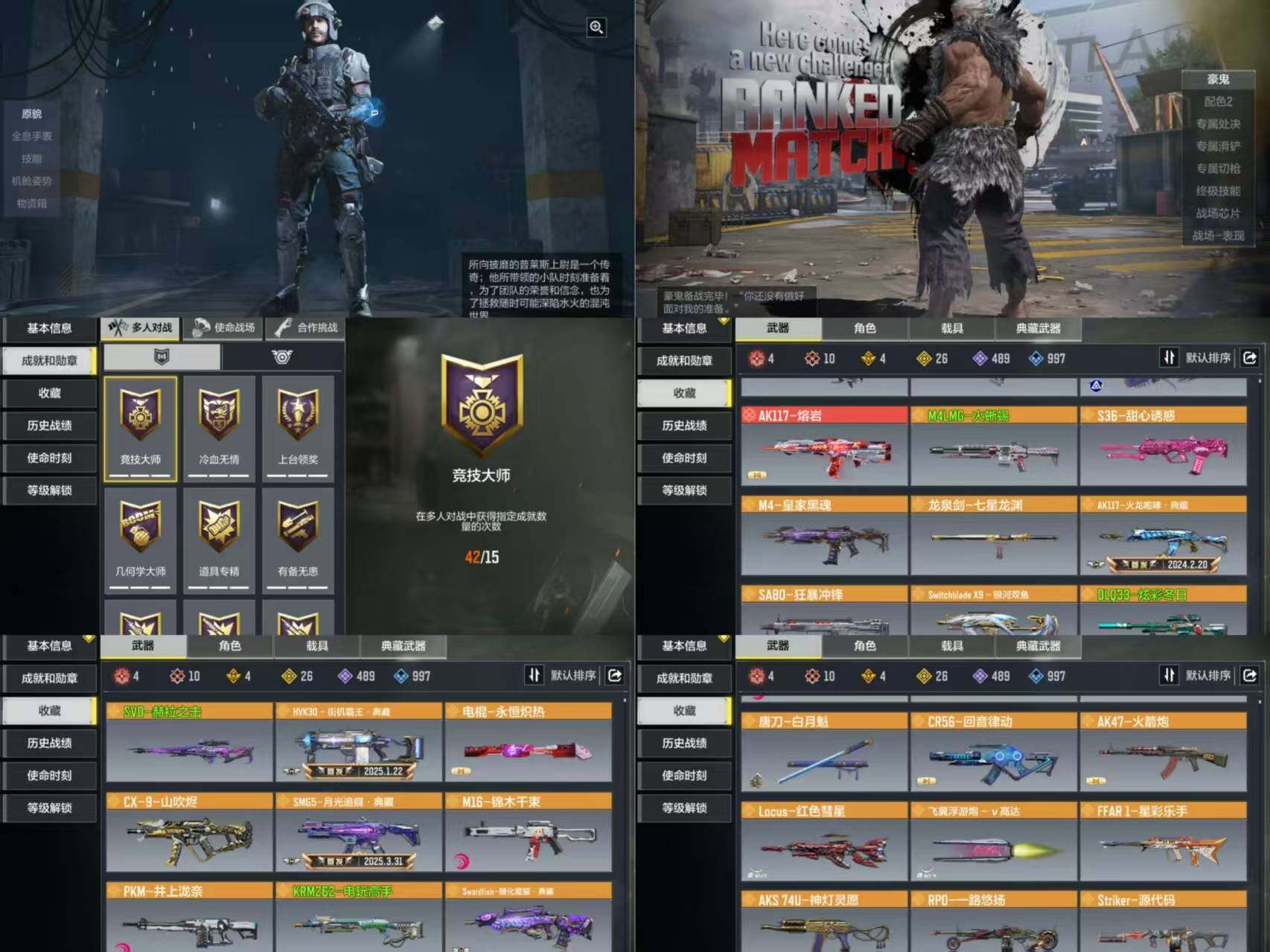Select 专属处决 in the character options list
The height and width of the screenshot is (952, 1270).
(x=1218, y=124)
